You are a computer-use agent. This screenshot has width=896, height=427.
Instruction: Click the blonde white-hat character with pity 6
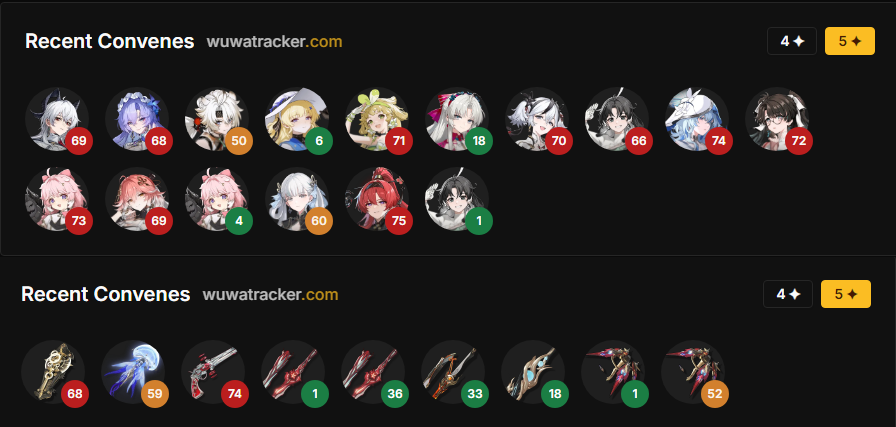click(x=297, y=119)
